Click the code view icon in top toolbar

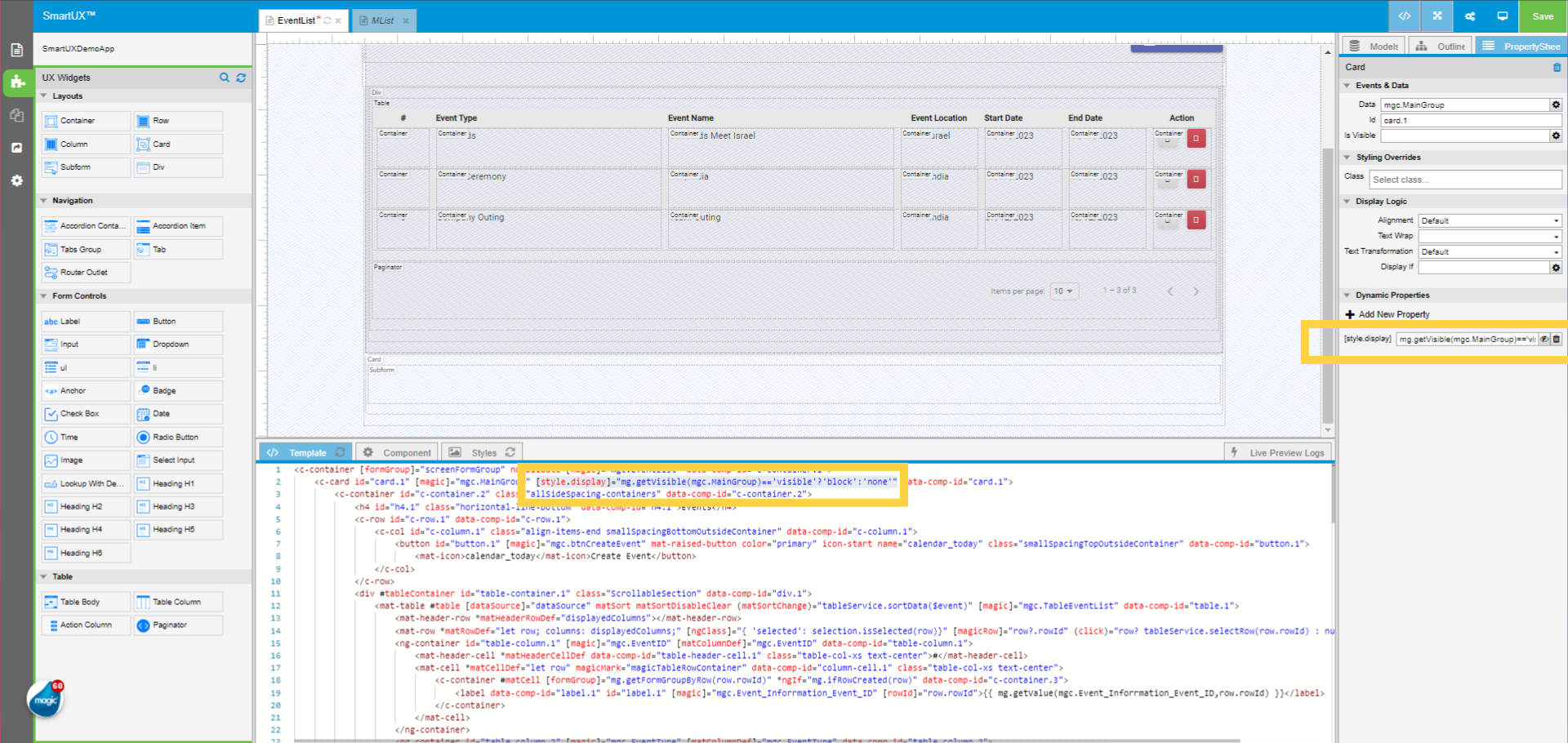pos(1404,16)
